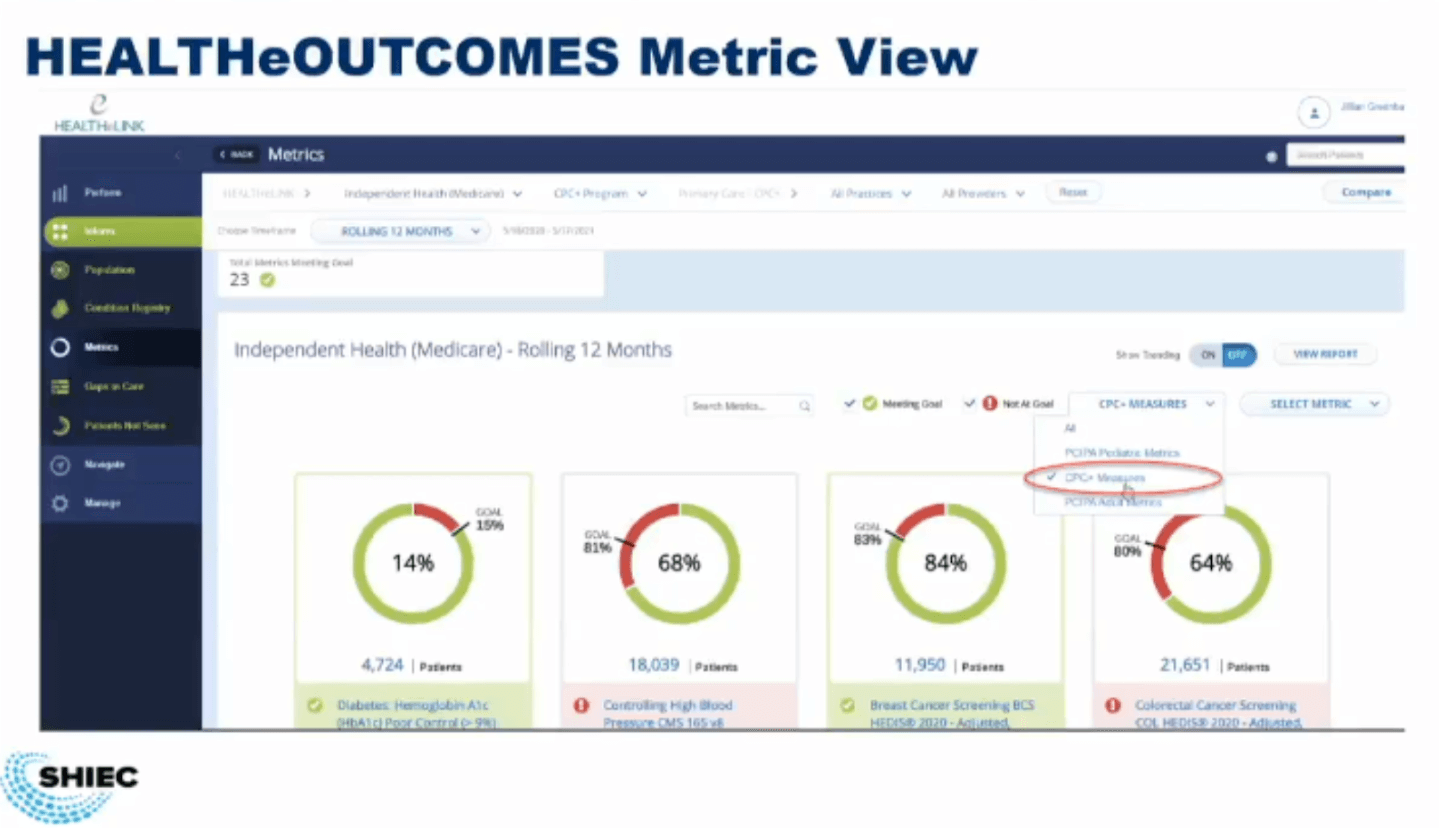This screenshot has width=1439, height=828.
Task: Click the 84% donut chart
Action: (946, 563)
